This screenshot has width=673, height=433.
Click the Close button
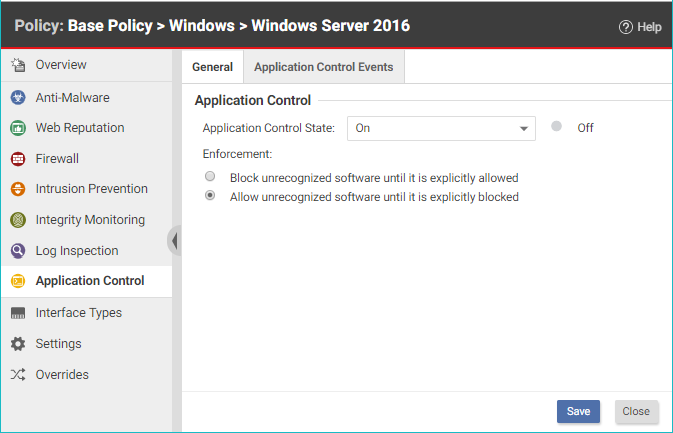click(636, 411)
